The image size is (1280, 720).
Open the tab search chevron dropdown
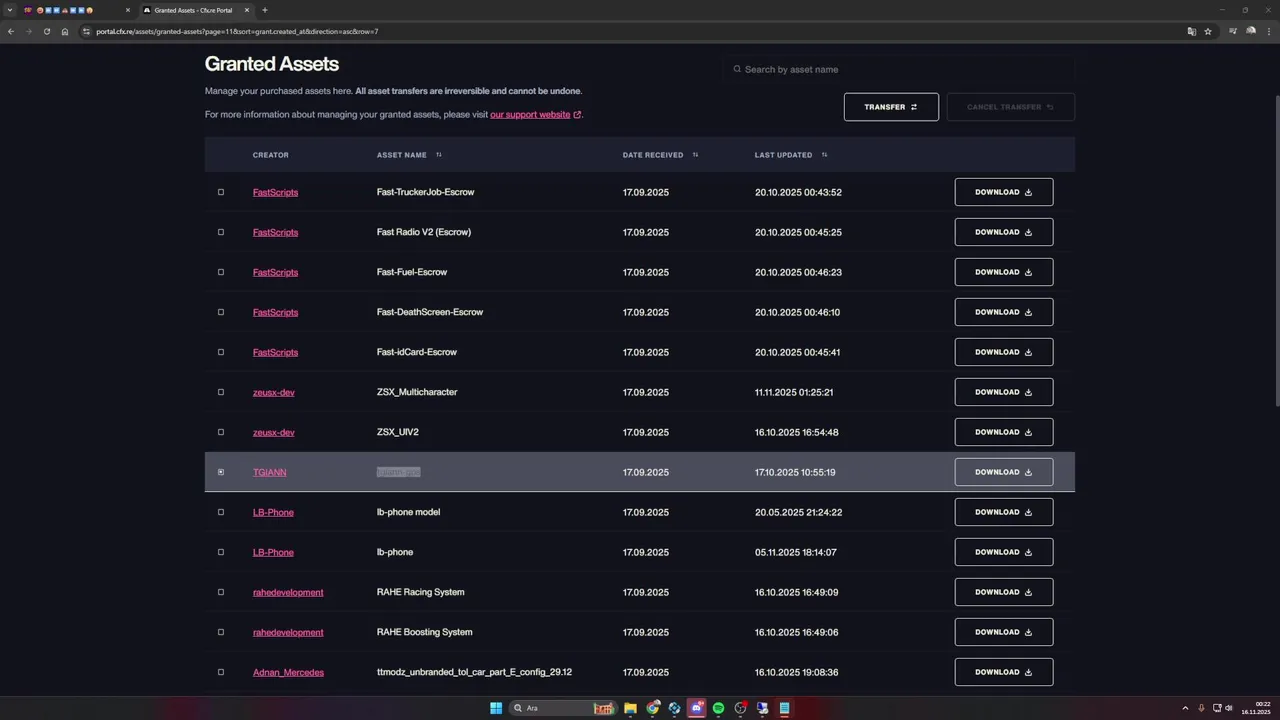point(10,10)
